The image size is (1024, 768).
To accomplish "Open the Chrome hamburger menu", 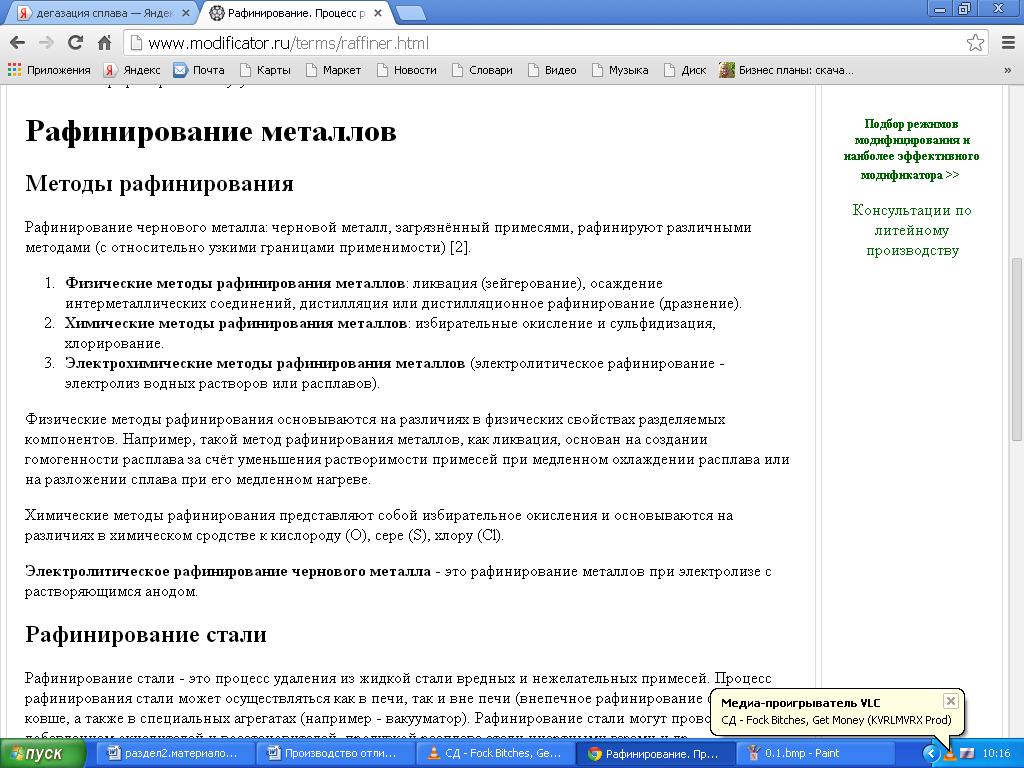I will click(x=1008, y=43).
